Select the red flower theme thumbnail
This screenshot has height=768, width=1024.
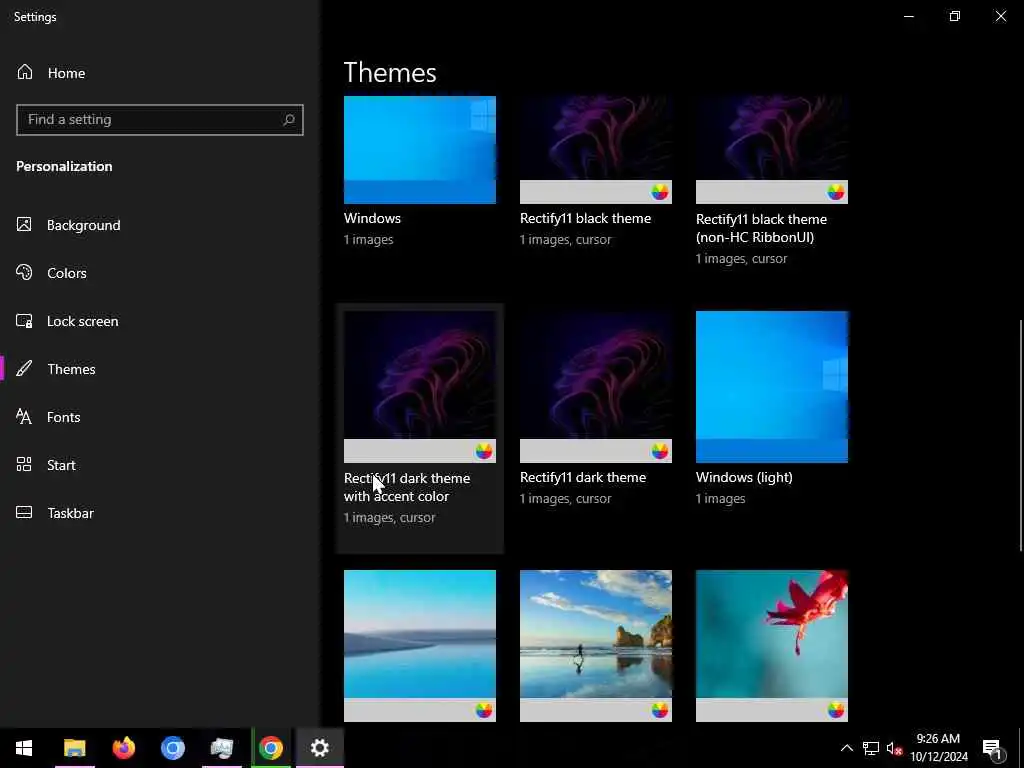[x=772, y=646]
